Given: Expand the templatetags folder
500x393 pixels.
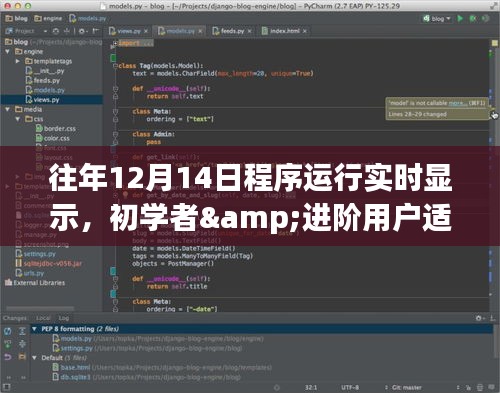Looking at the screenshot, I should [x=18, y=61].
